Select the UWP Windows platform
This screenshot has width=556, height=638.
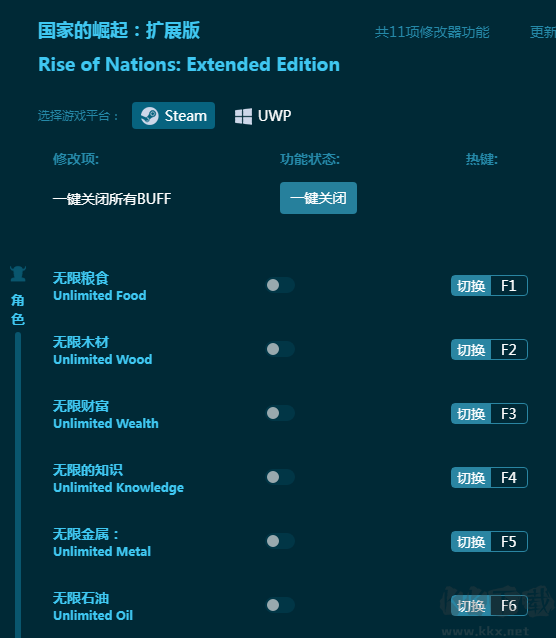263,116
